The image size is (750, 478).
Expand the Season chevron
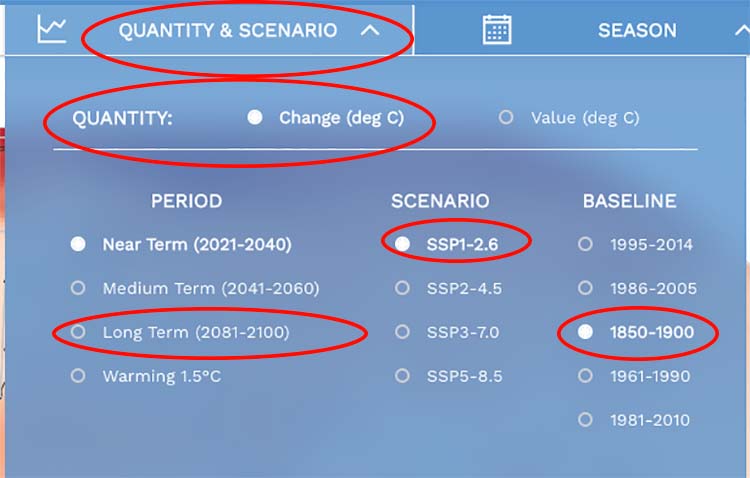740,30
